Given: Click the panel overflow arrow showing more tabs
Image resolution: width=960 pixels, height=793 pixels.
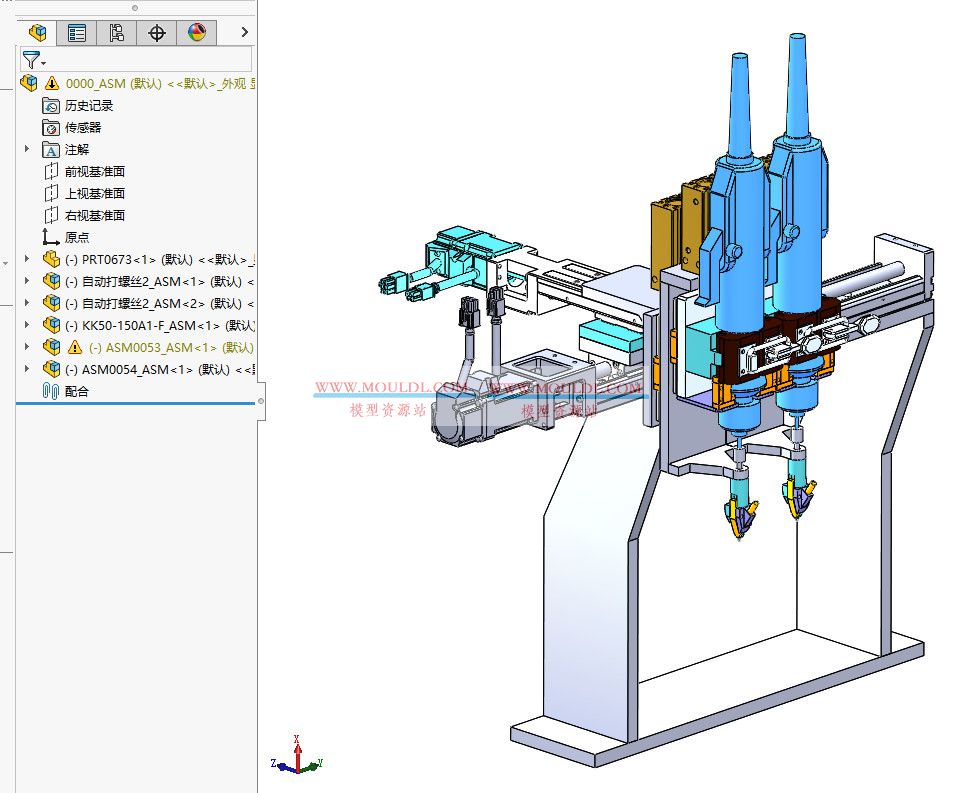Looking at the screenshot, I should click(x=242, y=33).
